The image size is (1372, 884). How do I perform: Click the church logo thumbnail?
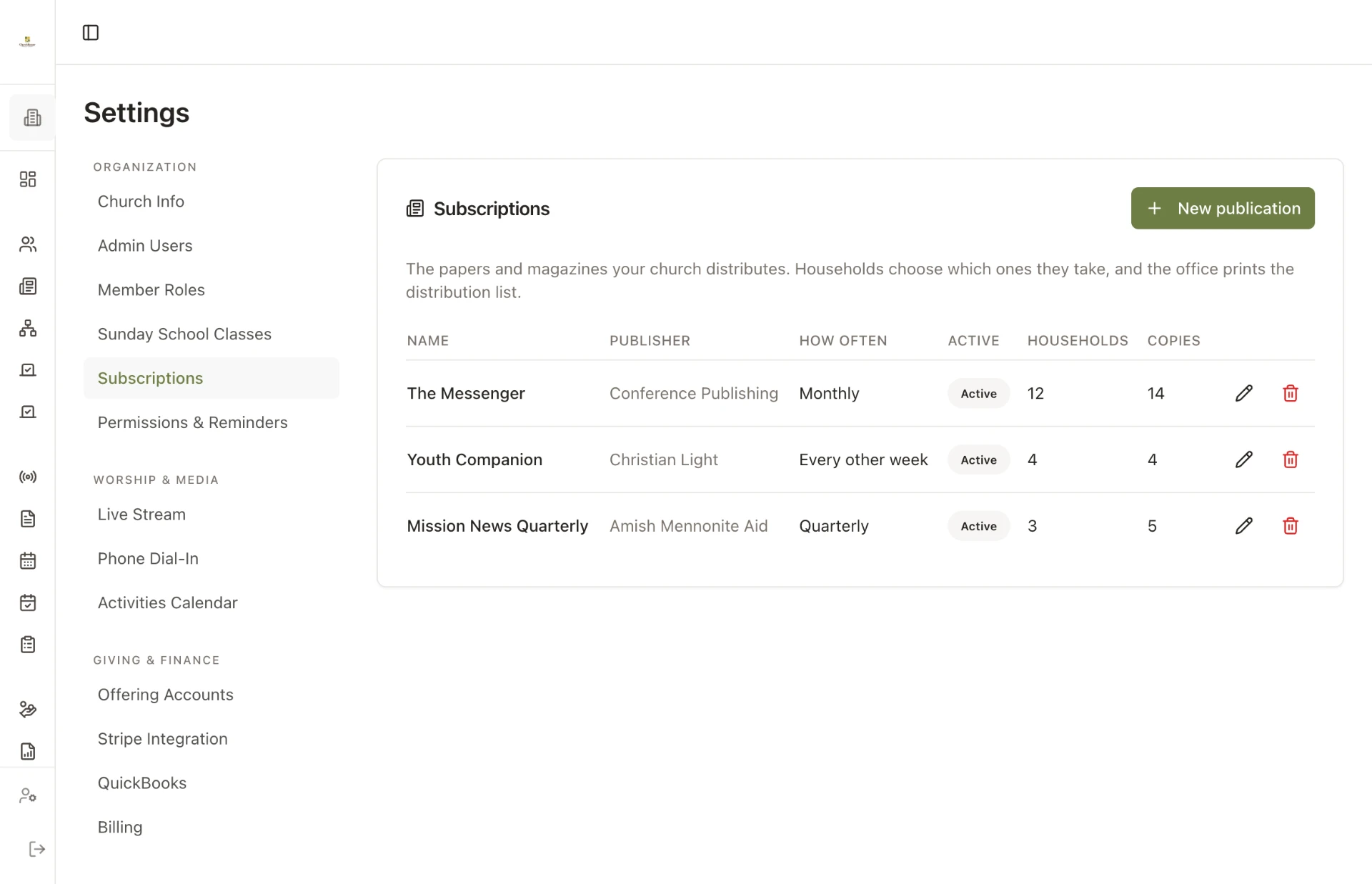tap(27, 42)
